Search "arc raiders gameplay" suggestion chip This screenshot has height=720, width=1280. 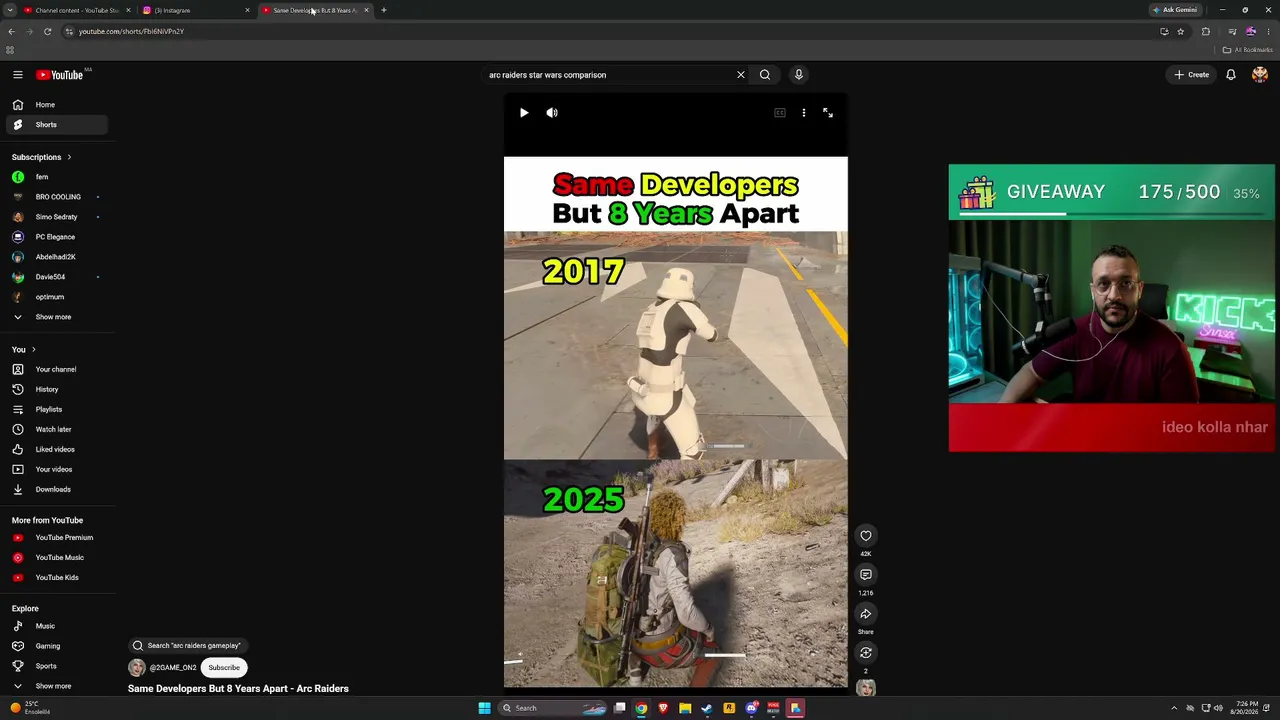tap(187, 646)
